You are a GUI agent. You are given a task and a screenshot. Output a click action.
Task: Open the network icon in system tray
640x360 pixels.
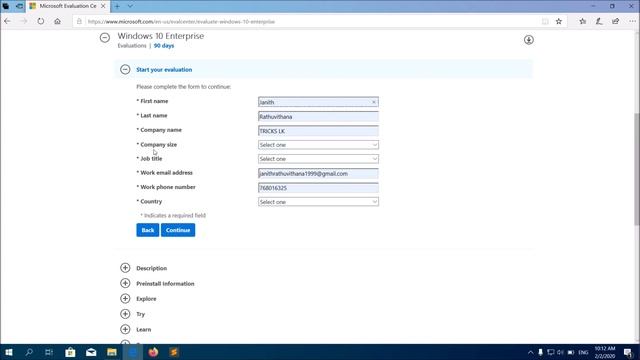(551, 352)
